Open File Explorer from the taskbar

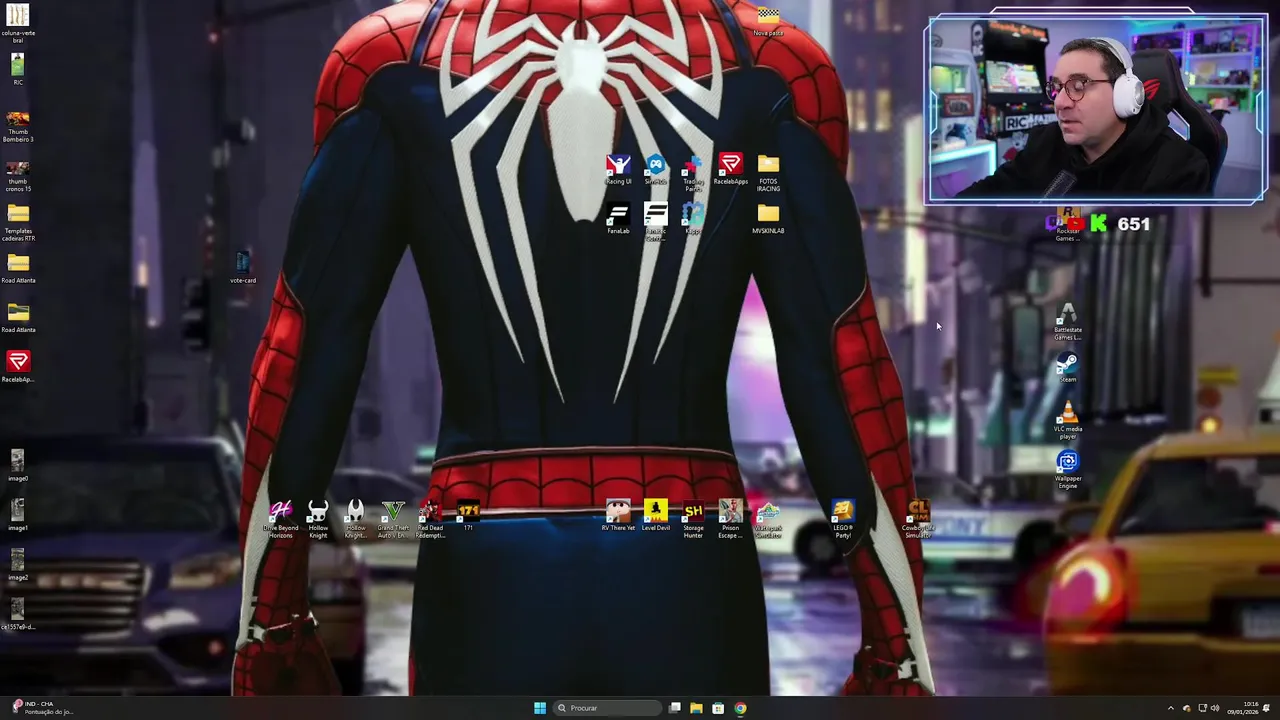point(696,708)
